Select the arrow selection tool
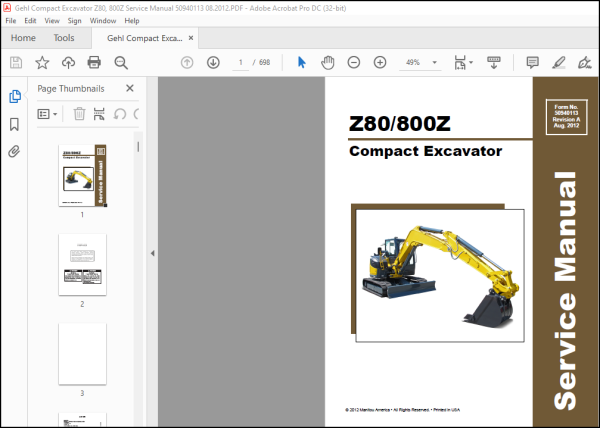The height and width of the screenshot is (428, 600). [302, 62]
